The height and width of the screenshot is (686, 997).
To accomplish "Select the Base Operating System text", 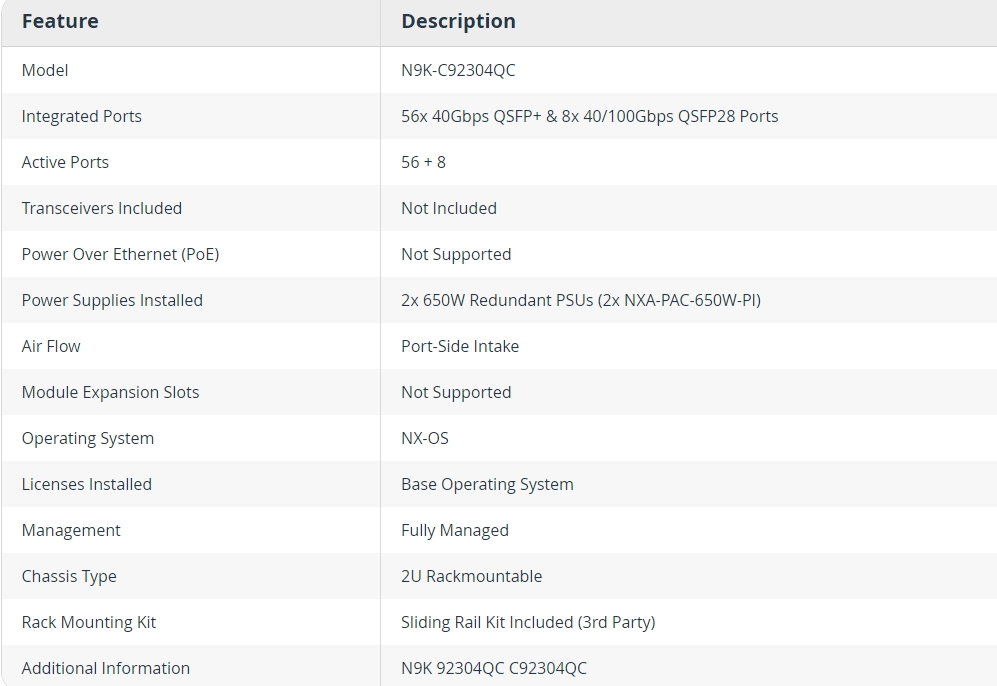I will (x=487, y=484).
